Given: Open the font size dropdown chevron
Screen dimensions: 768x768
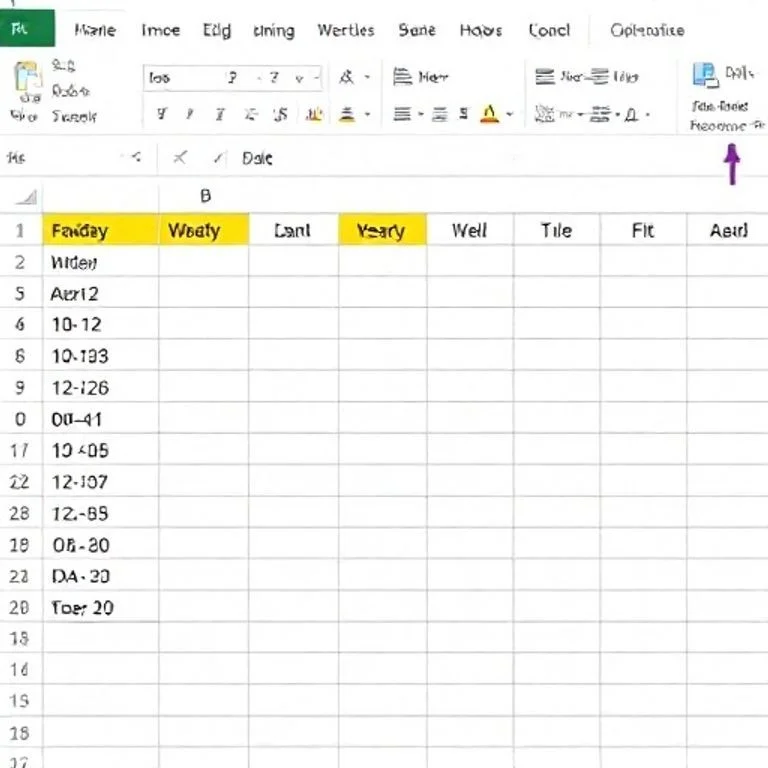Looking at the screenshot, I should (299, 78).
